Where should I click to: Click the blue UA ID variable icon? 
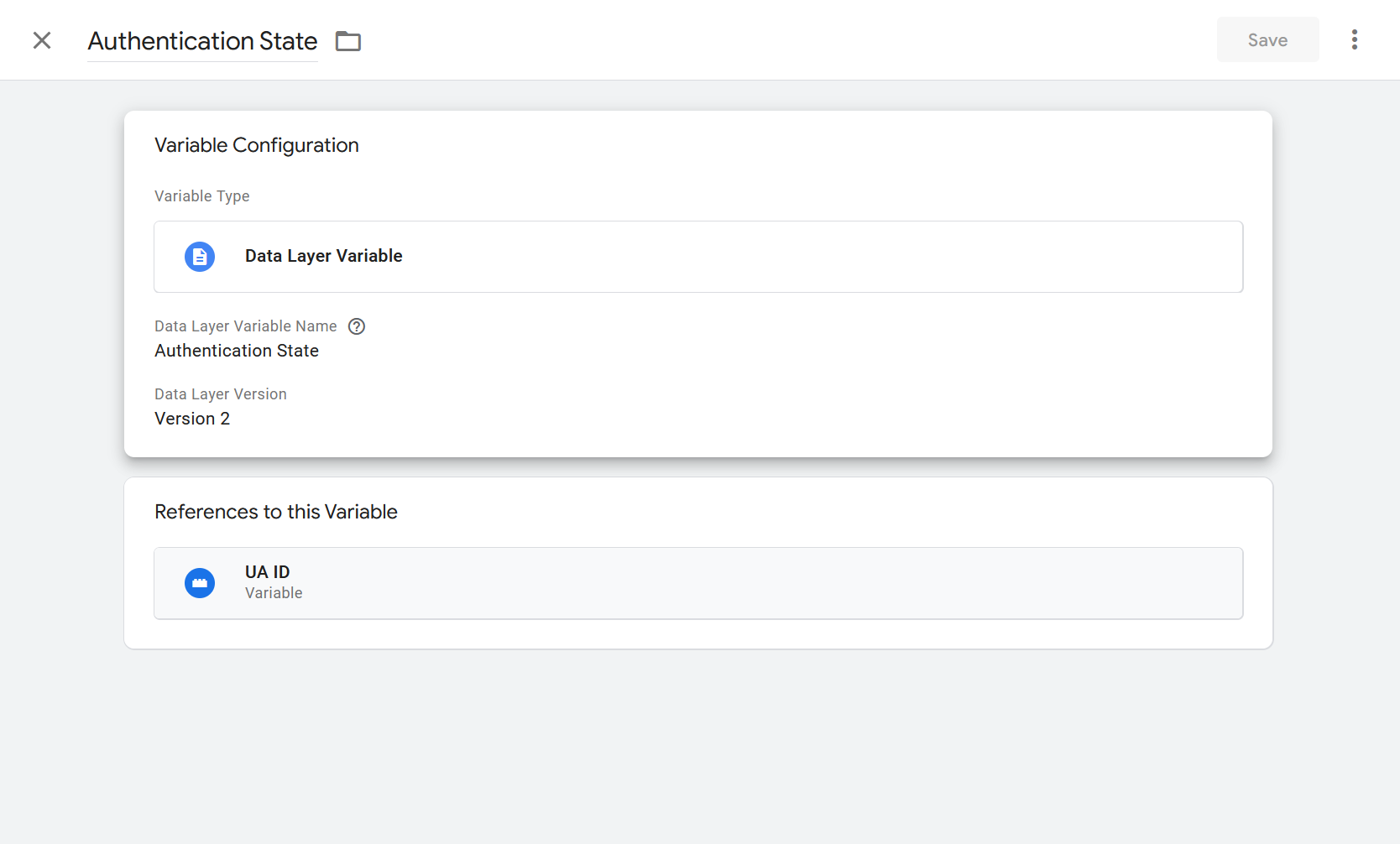tap(200, 583)
